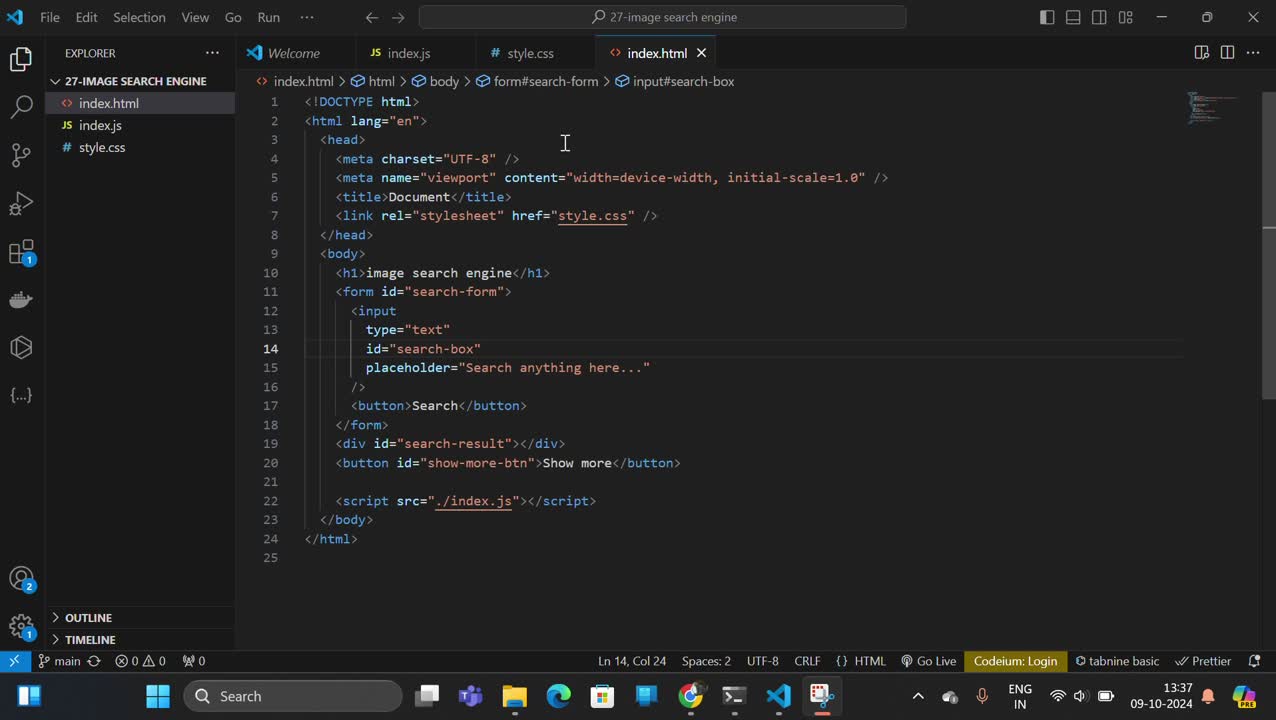
Task: Toggle Secondary Side Bar visibility
Action: click(1099, 17)
